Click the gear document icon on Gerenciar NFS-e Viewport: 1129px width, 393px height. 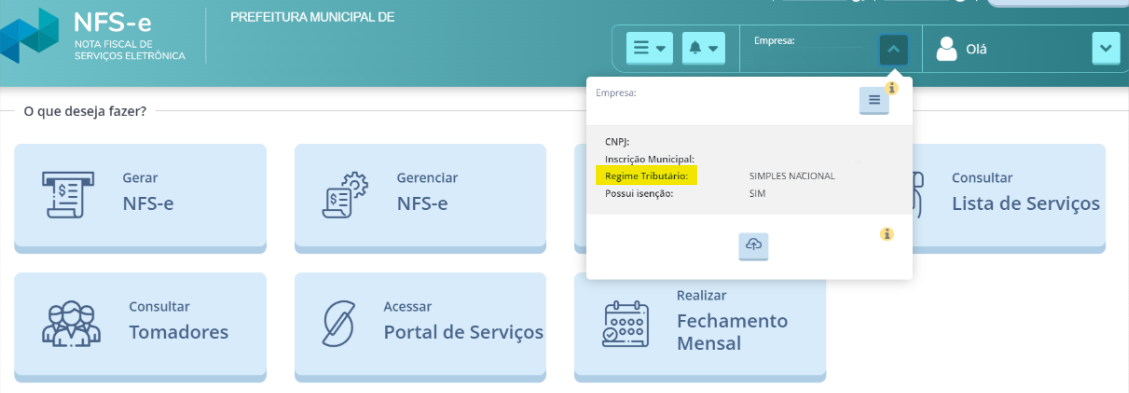click(x=344, y=195)
